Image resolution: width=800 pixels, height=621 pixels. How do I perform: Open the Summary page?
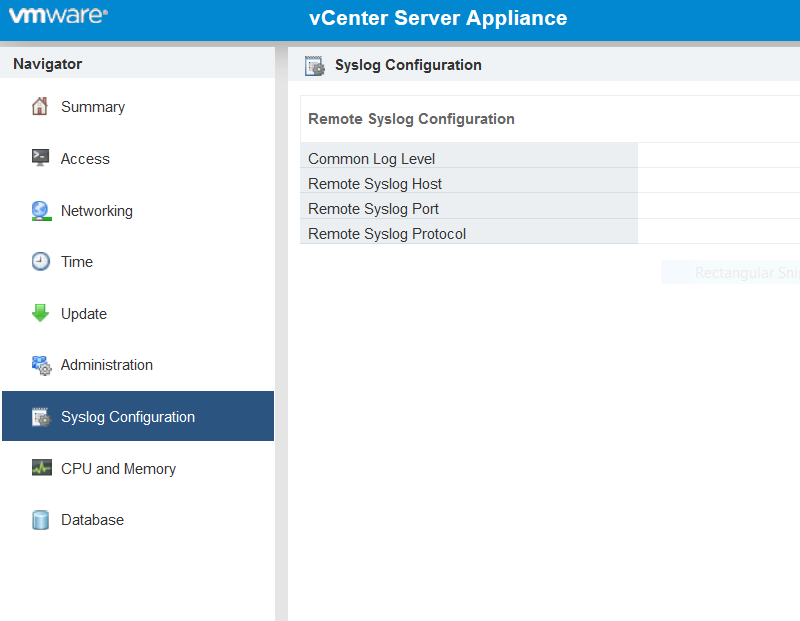93,106
